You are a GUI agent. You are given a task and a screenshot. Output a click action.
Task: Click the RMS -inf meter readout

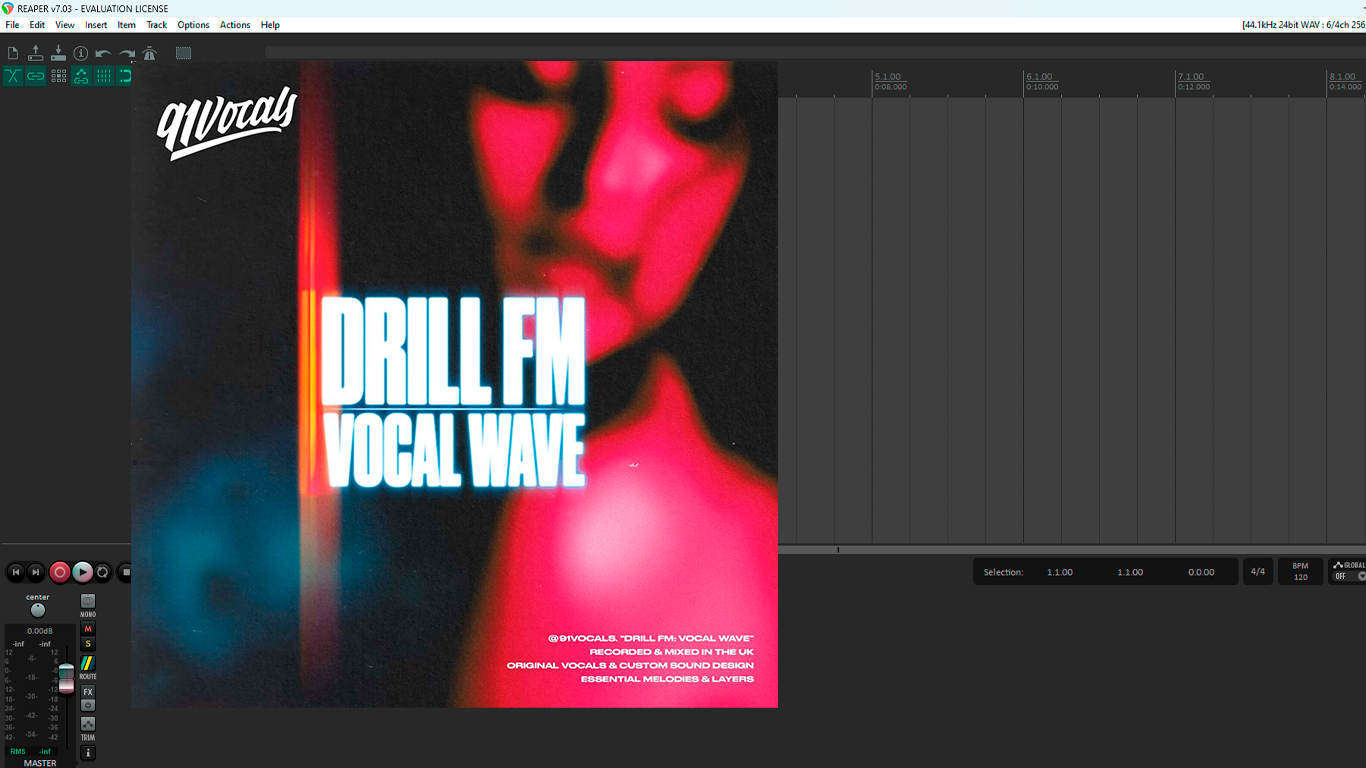[x=30, y=751]
